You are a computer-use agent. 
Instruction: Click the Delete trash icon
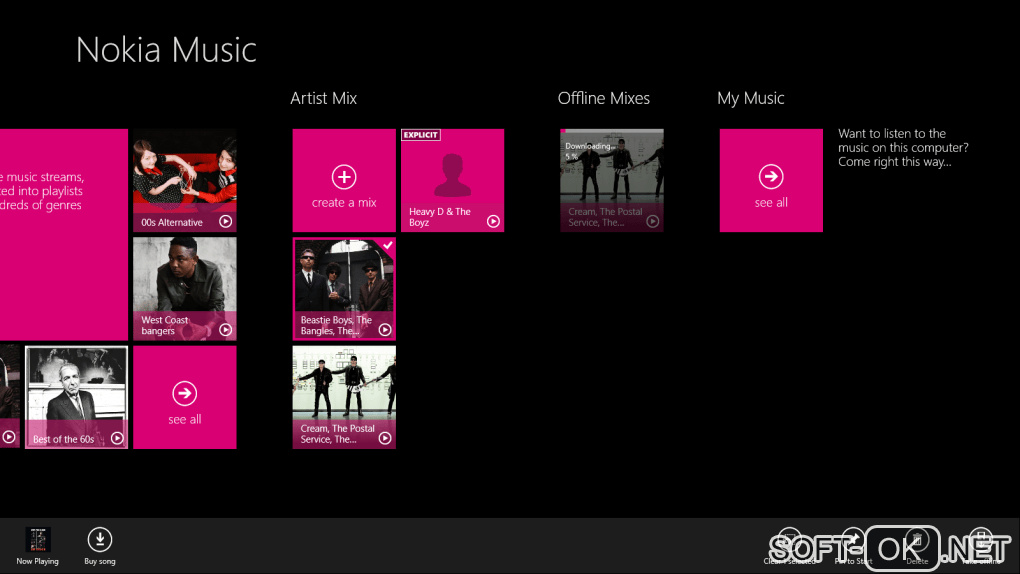[x=917, y=540]
